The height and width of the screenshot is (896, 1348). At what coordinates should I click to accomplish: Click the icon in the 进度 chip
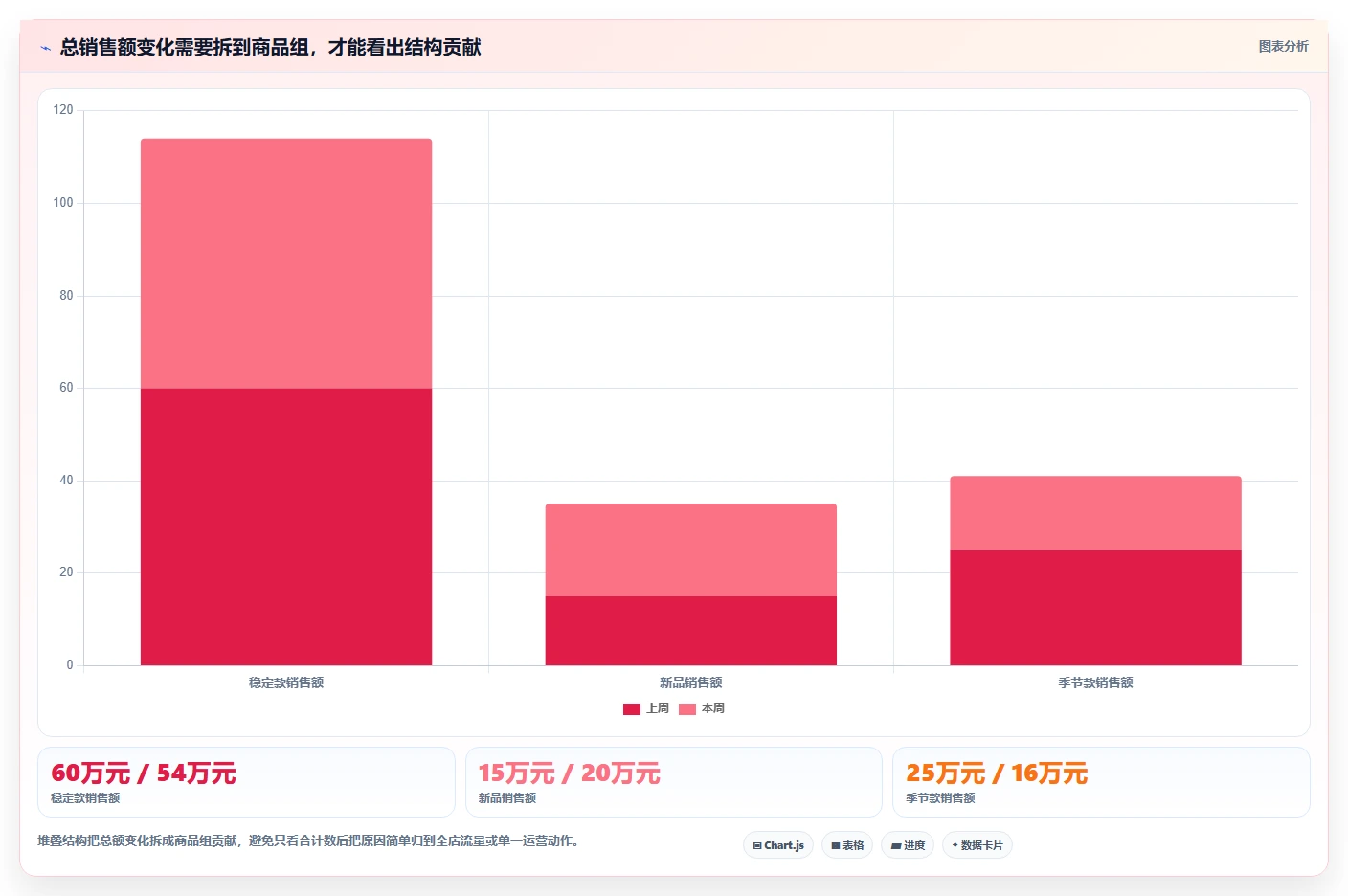896,846
